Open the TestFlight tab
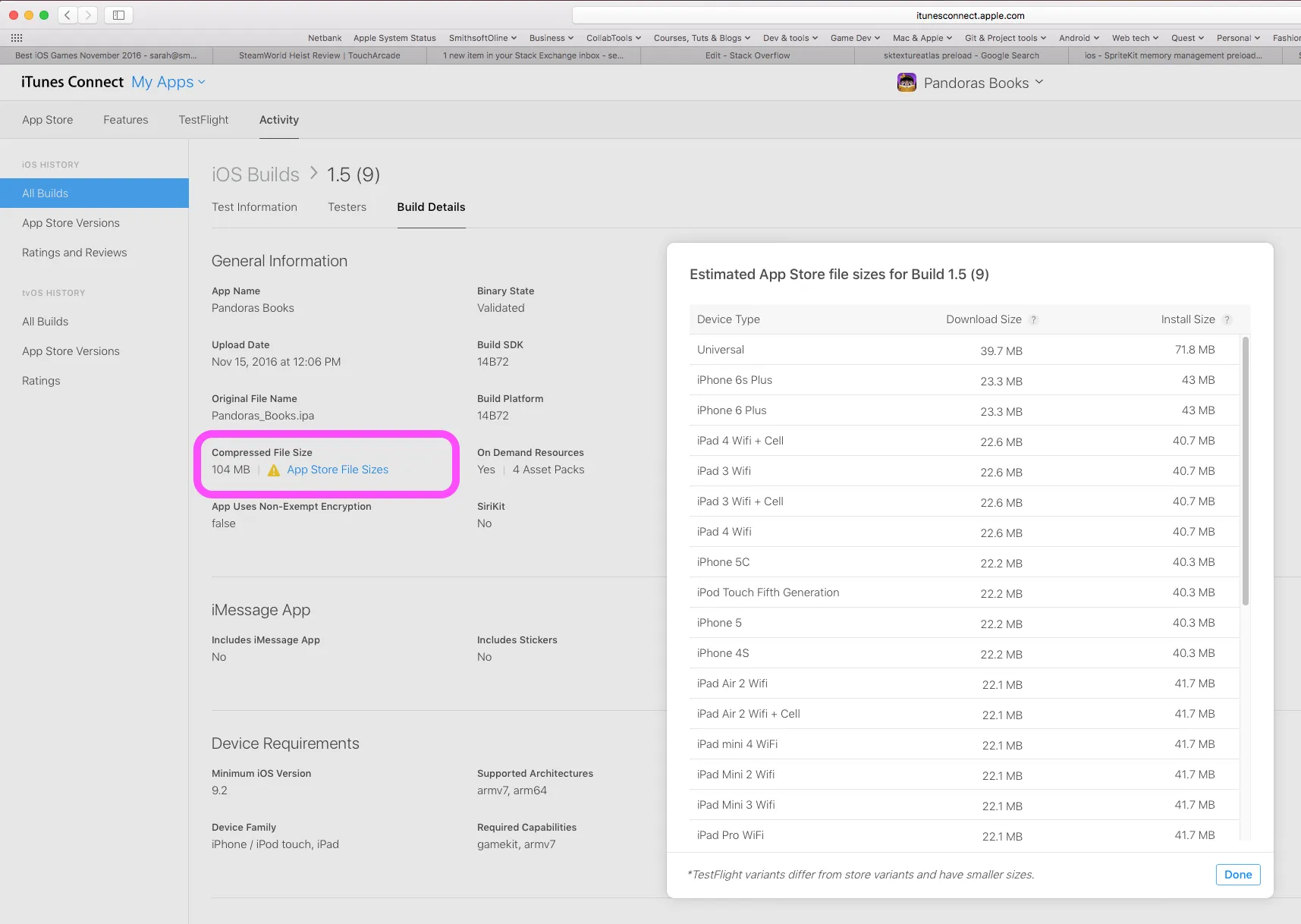This screenshot has width=1301, height=924. click(203, 120)
